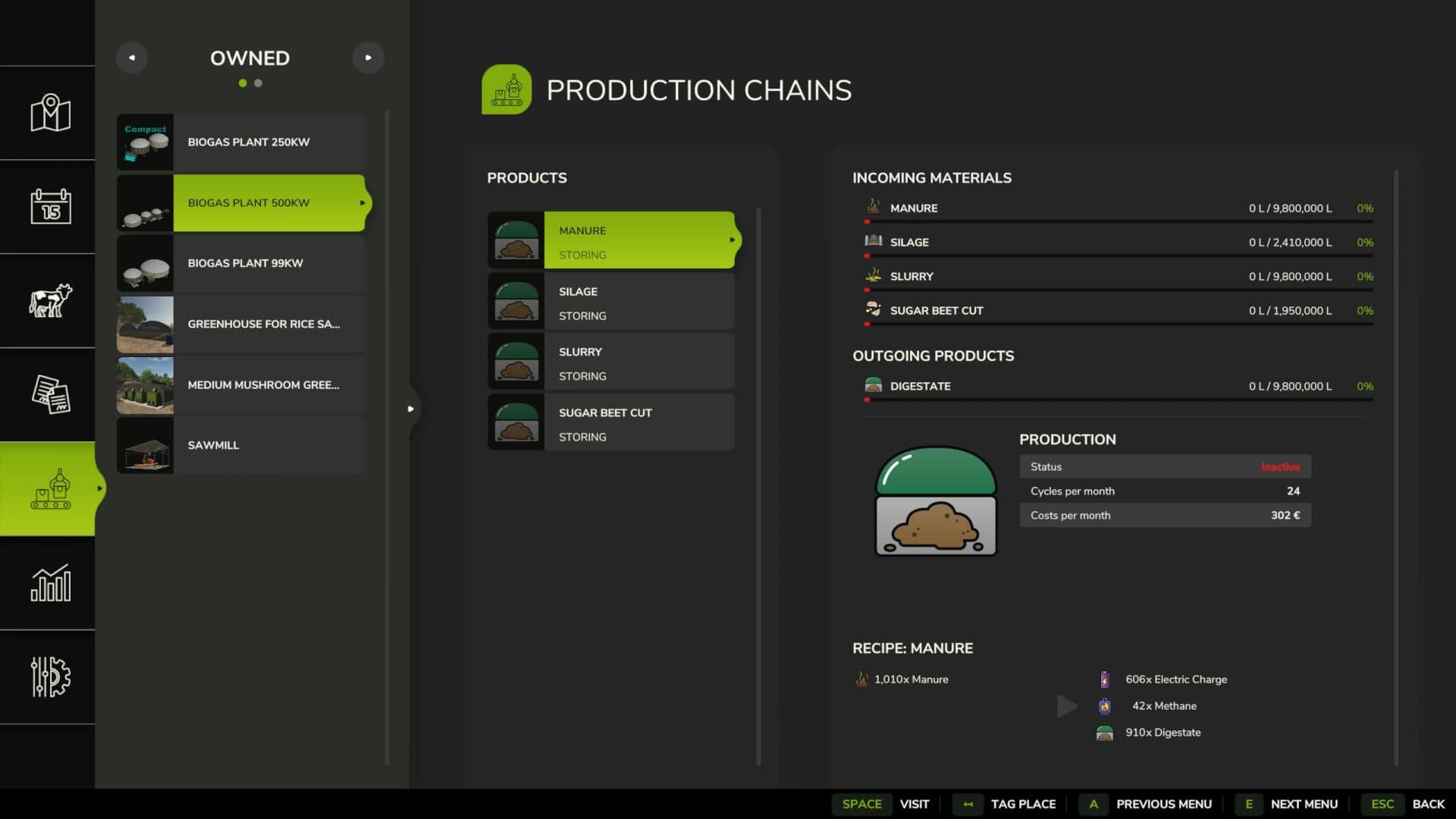
Task: Select the production chains factory sidebar icon
Action: [50, 488]
